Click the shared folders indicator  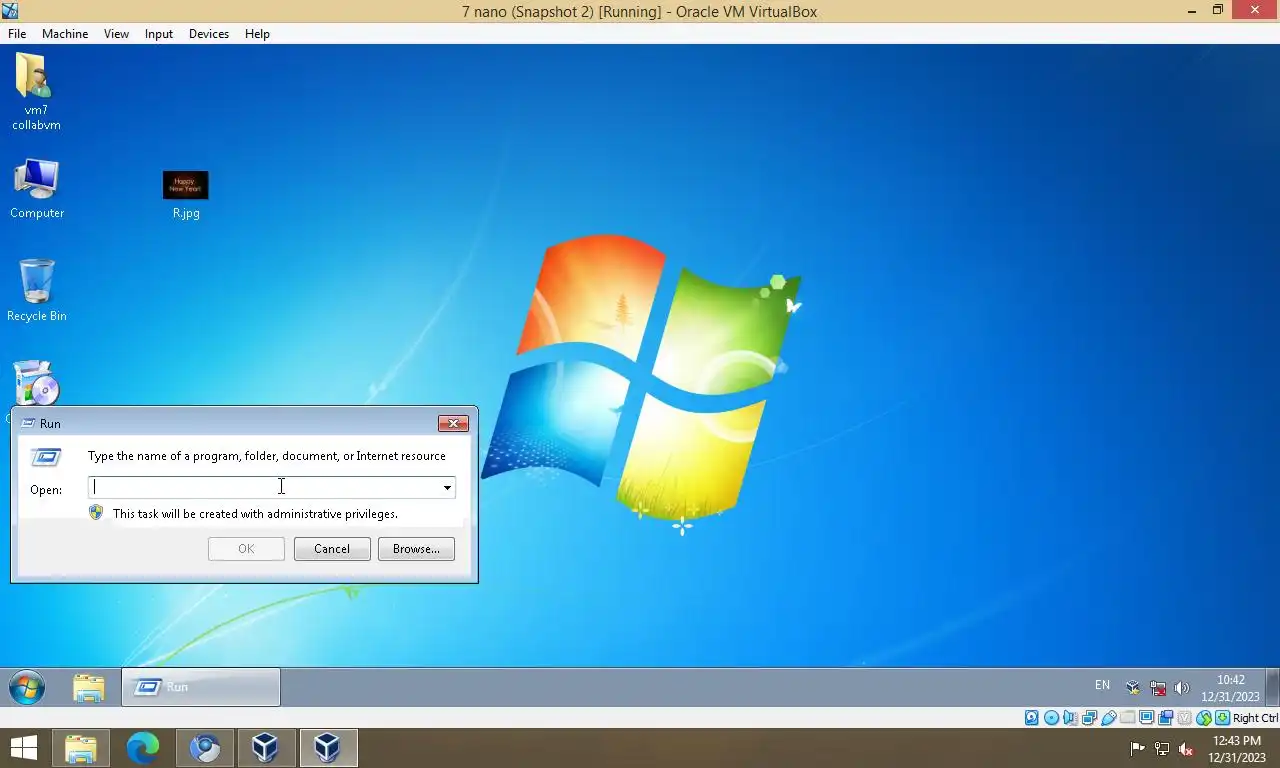[1127, 718]
